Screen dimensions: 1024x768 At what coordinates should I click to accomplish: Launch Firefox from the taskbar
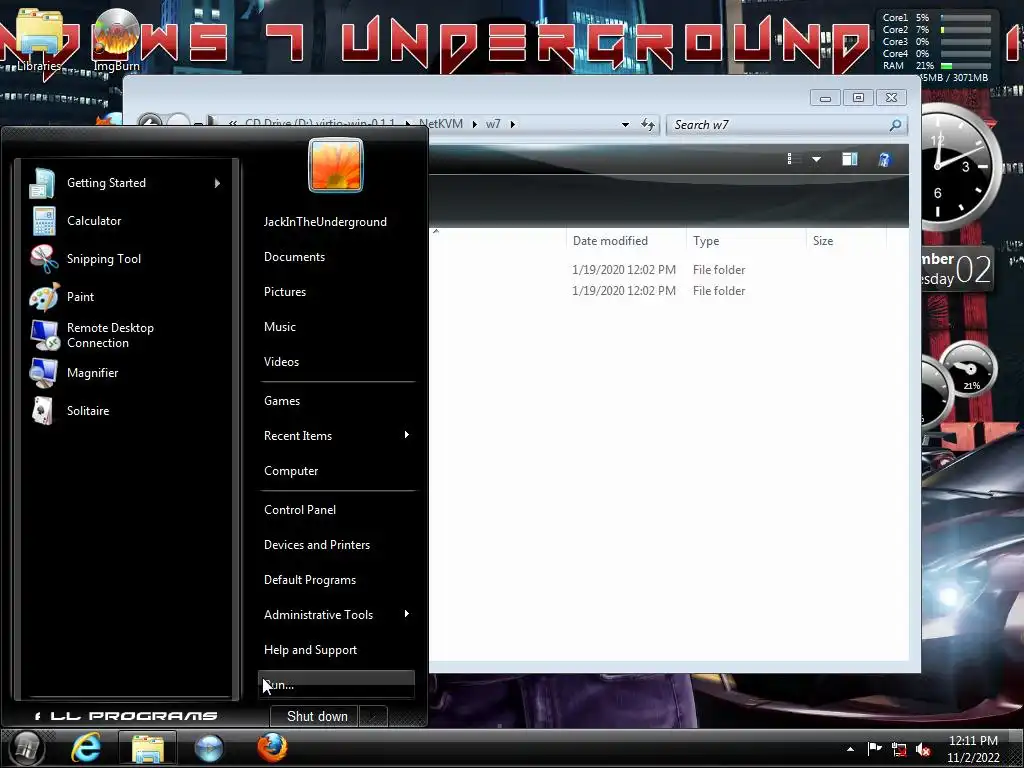[x=272, y=748]
